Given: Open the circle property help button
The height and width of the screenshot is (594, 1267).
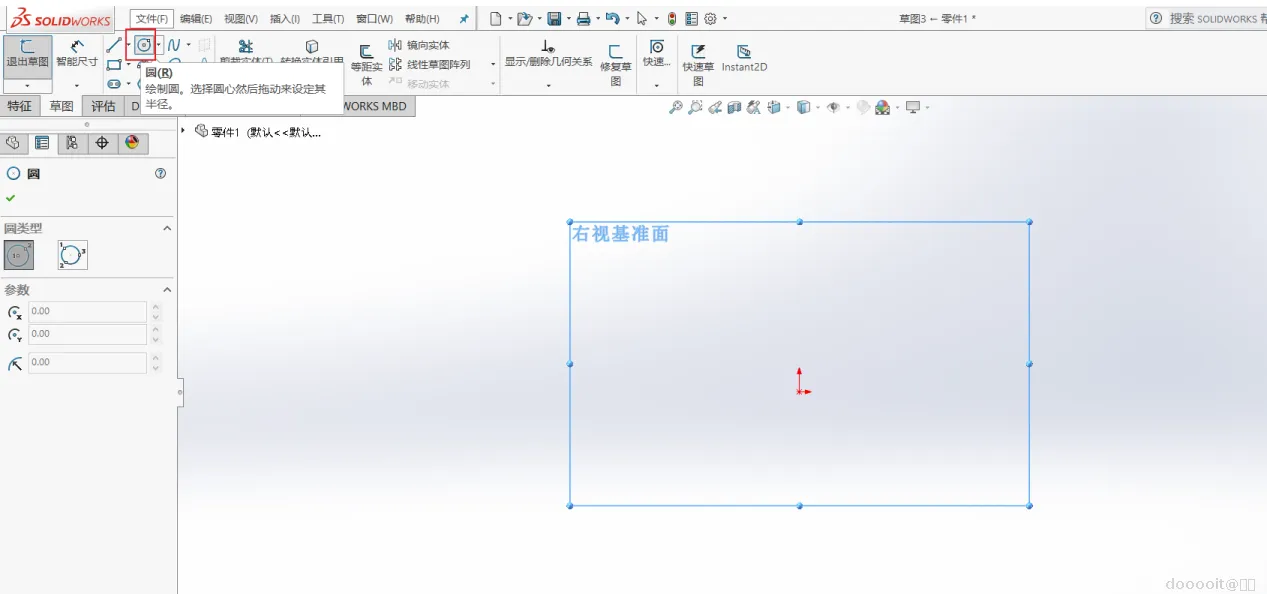Looking at the screenshot, I should coord(160,173).
